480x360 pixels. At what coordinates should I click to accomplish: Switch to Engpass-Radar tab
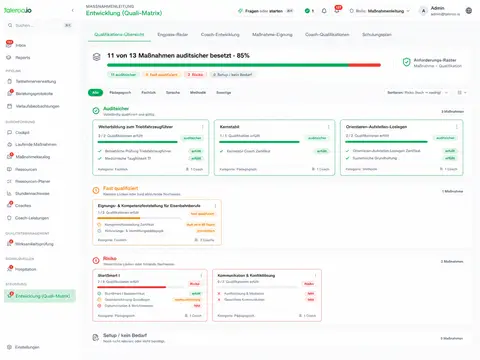(x=172, y=34)
